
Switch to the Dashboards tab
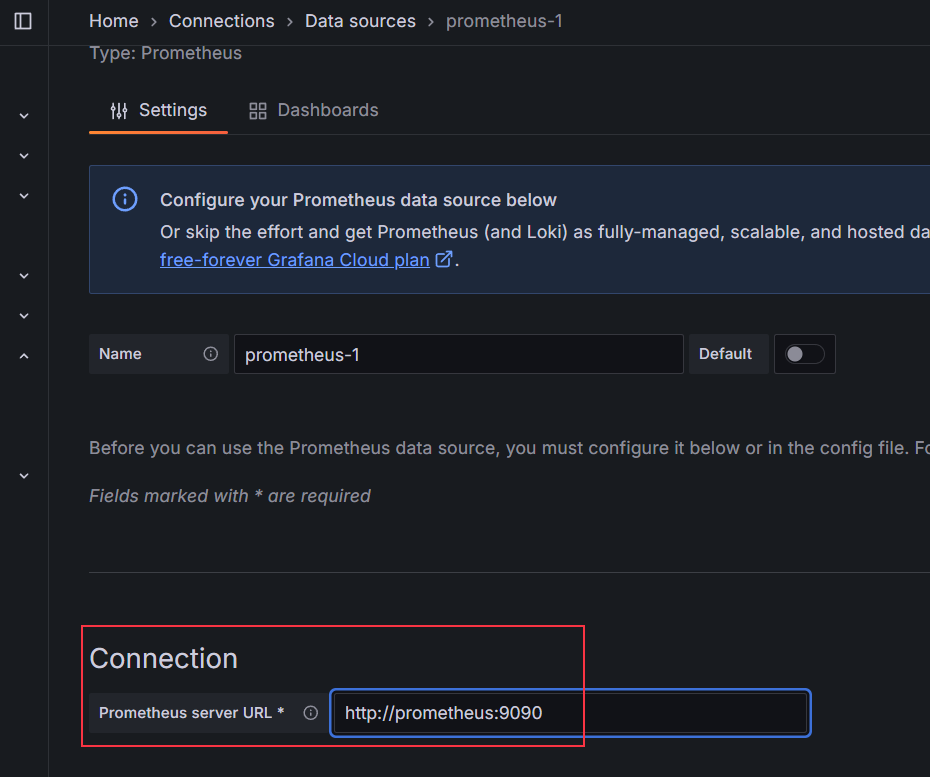coord(313,110)
